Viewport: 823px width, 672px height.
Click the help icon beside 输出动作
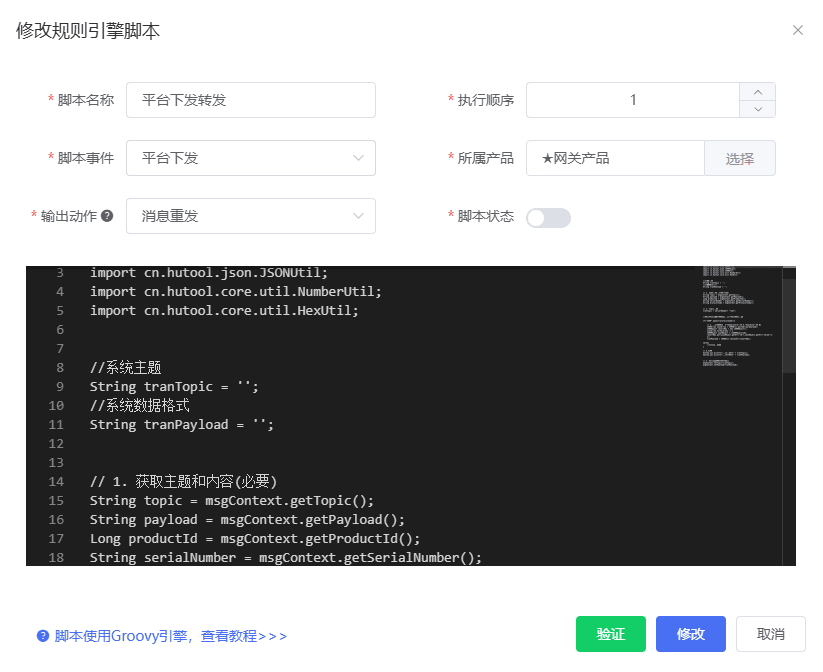[x=107, y=216]
